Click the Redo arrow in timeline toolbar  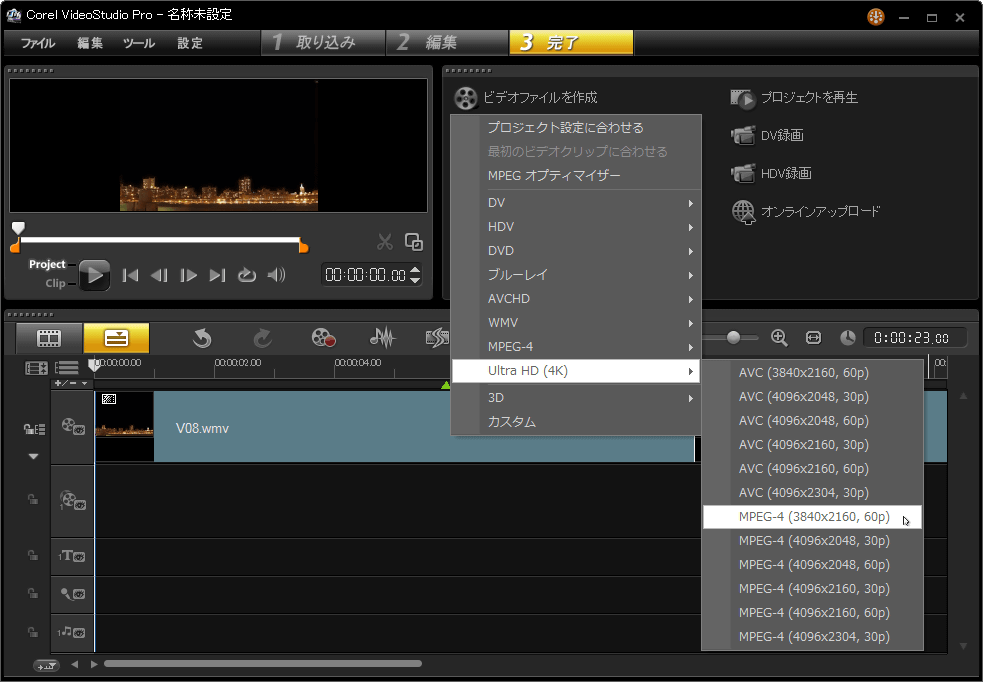click(262, 338)
